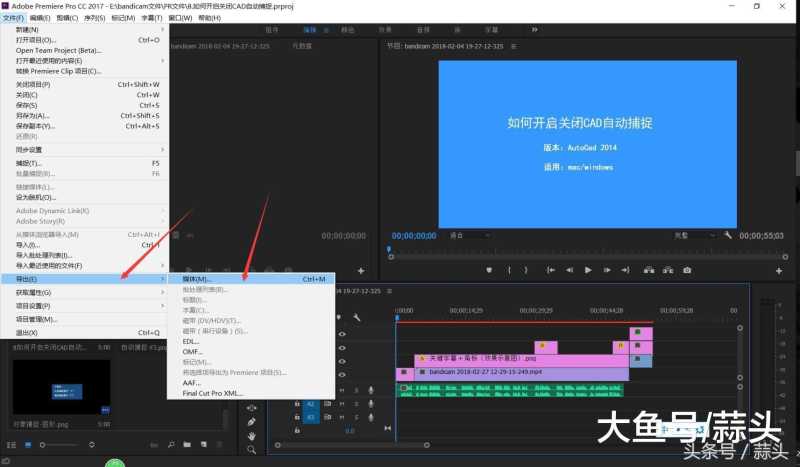Create a new bin in Project panel
Image resolution: width=800 pixels, height=467 pixels.
(187, 445)
